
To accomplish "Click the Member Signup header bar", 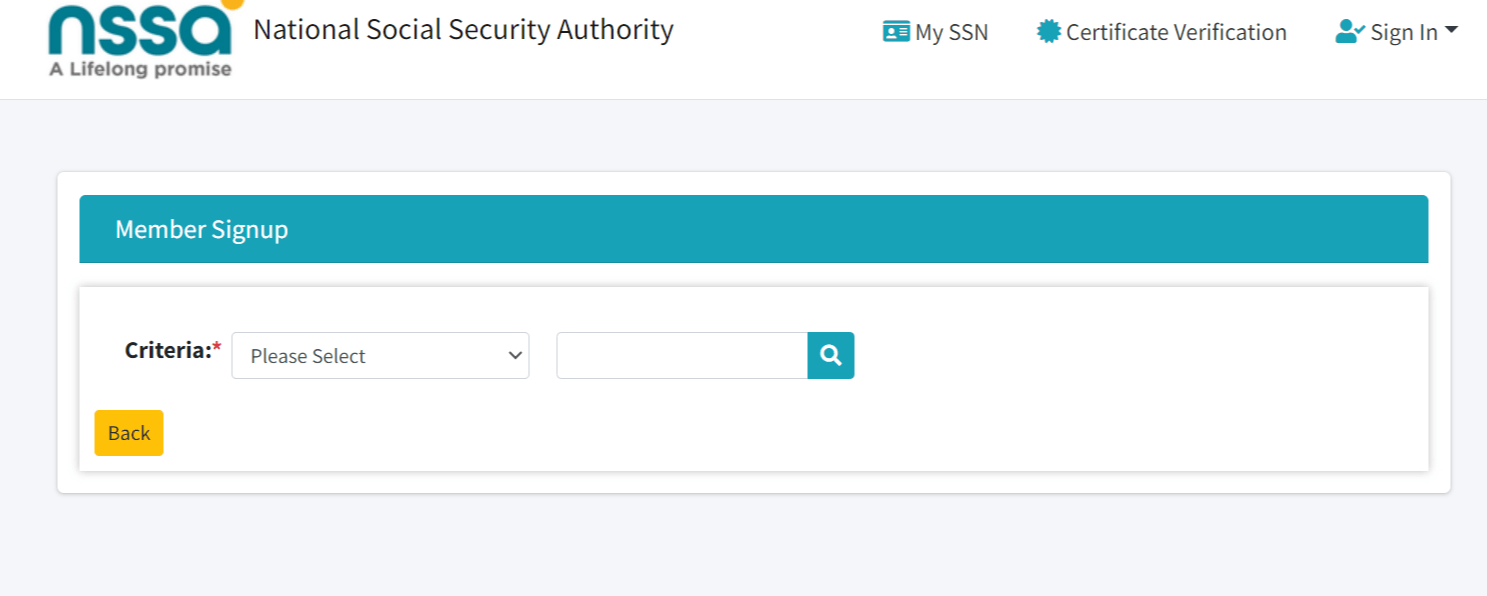I will coord(754,229).
